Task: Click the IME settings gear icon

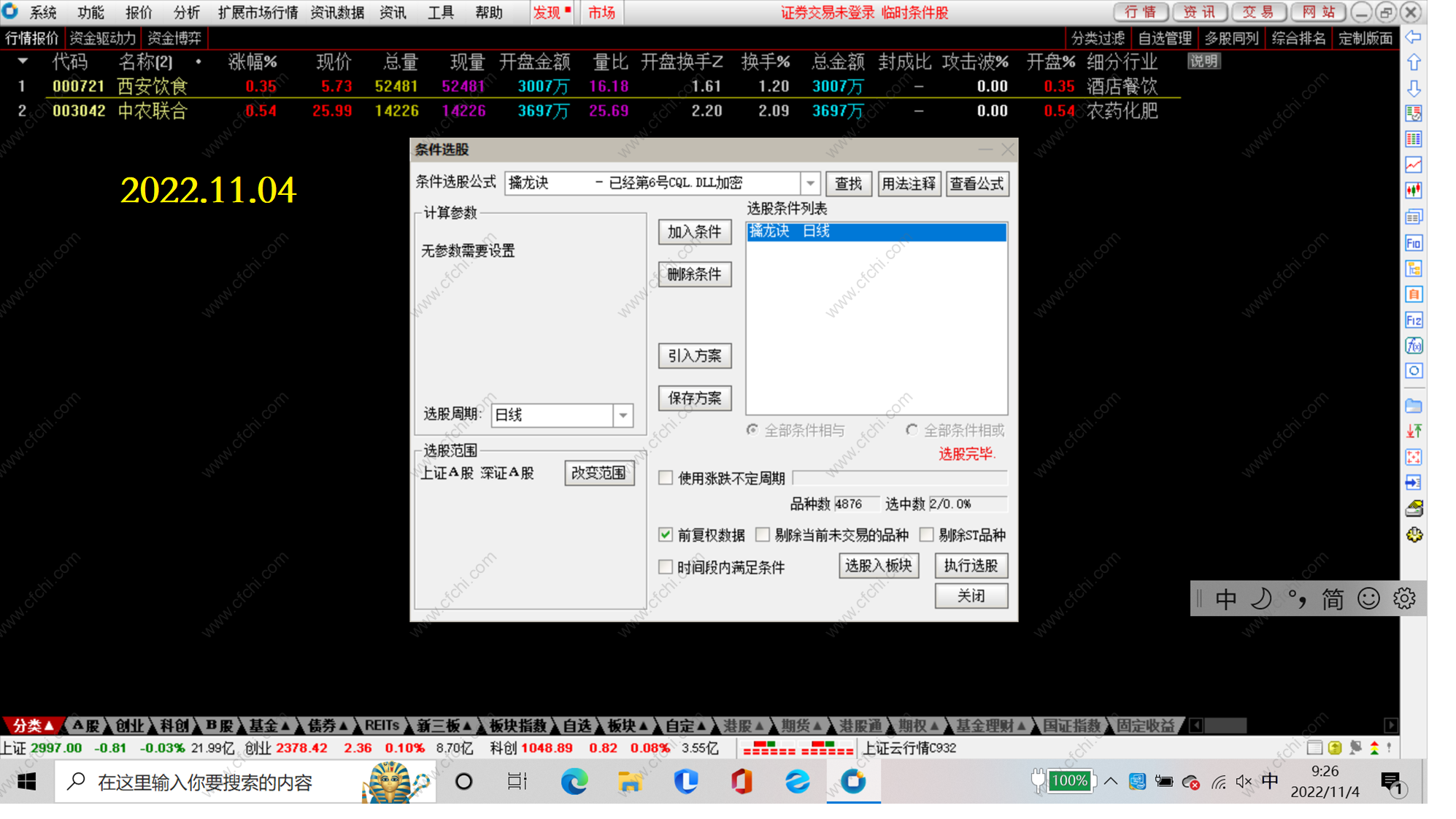Action: (x=1404, y=599)
